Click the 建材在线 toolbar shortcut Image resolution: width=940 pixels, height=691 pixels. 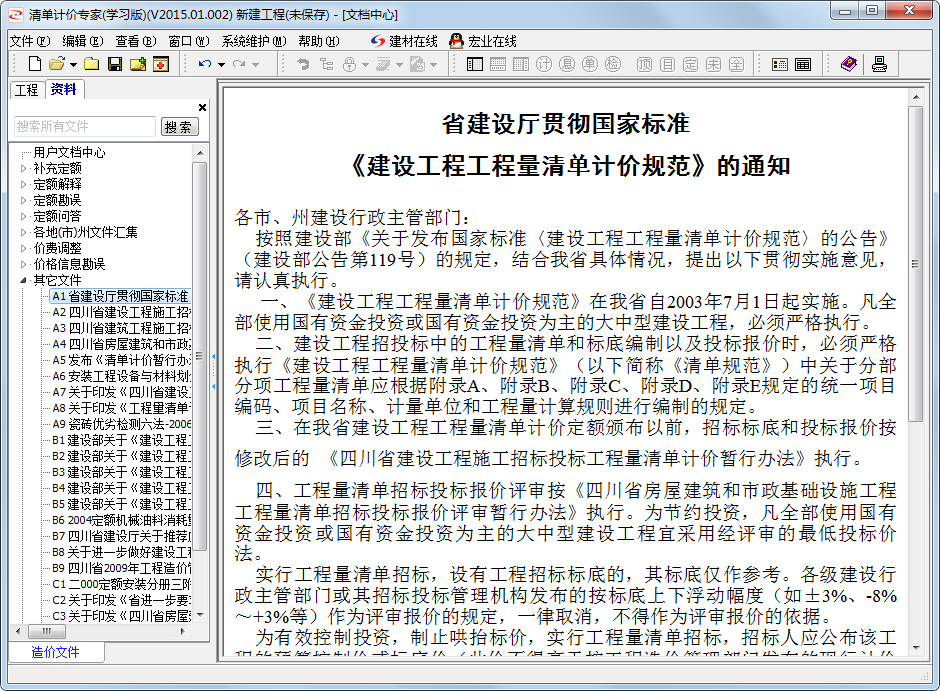click(404, 41)
